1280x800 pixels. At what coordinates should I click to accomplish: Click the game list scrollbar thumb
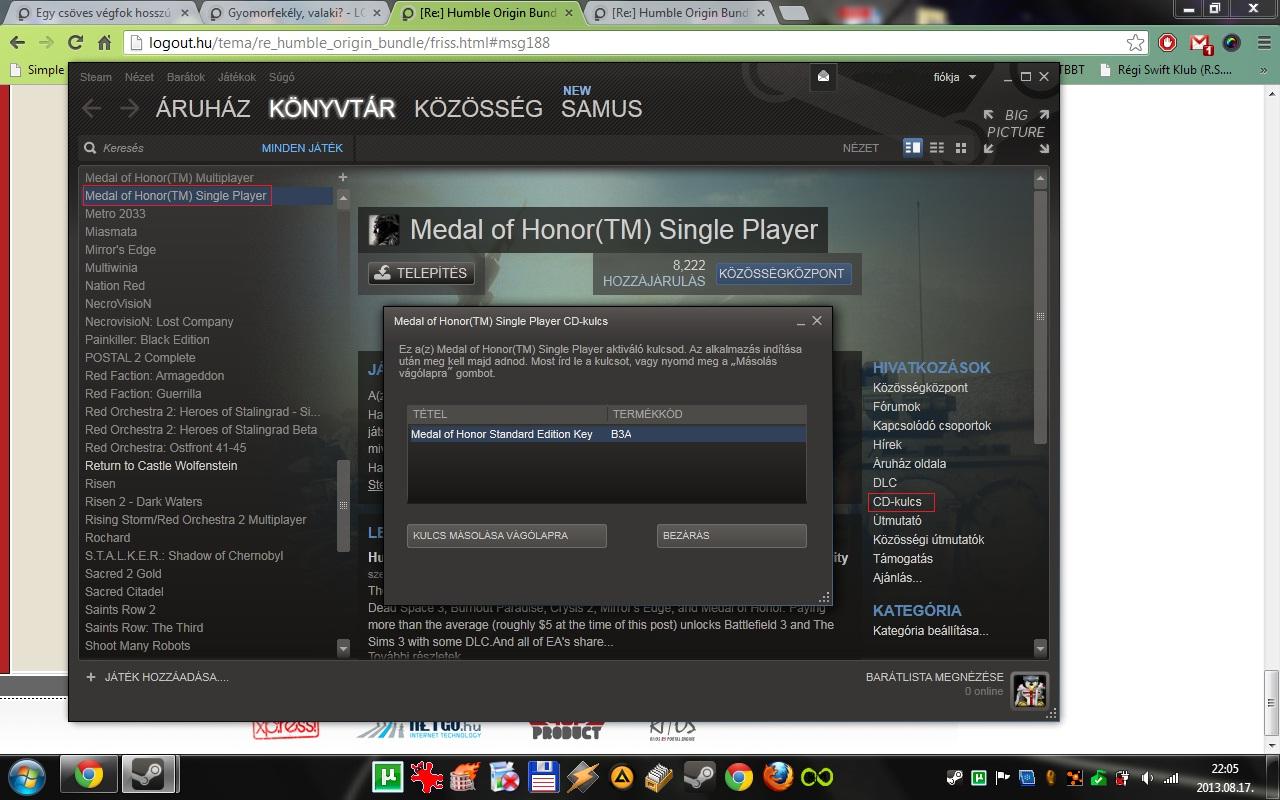[343, 506]
